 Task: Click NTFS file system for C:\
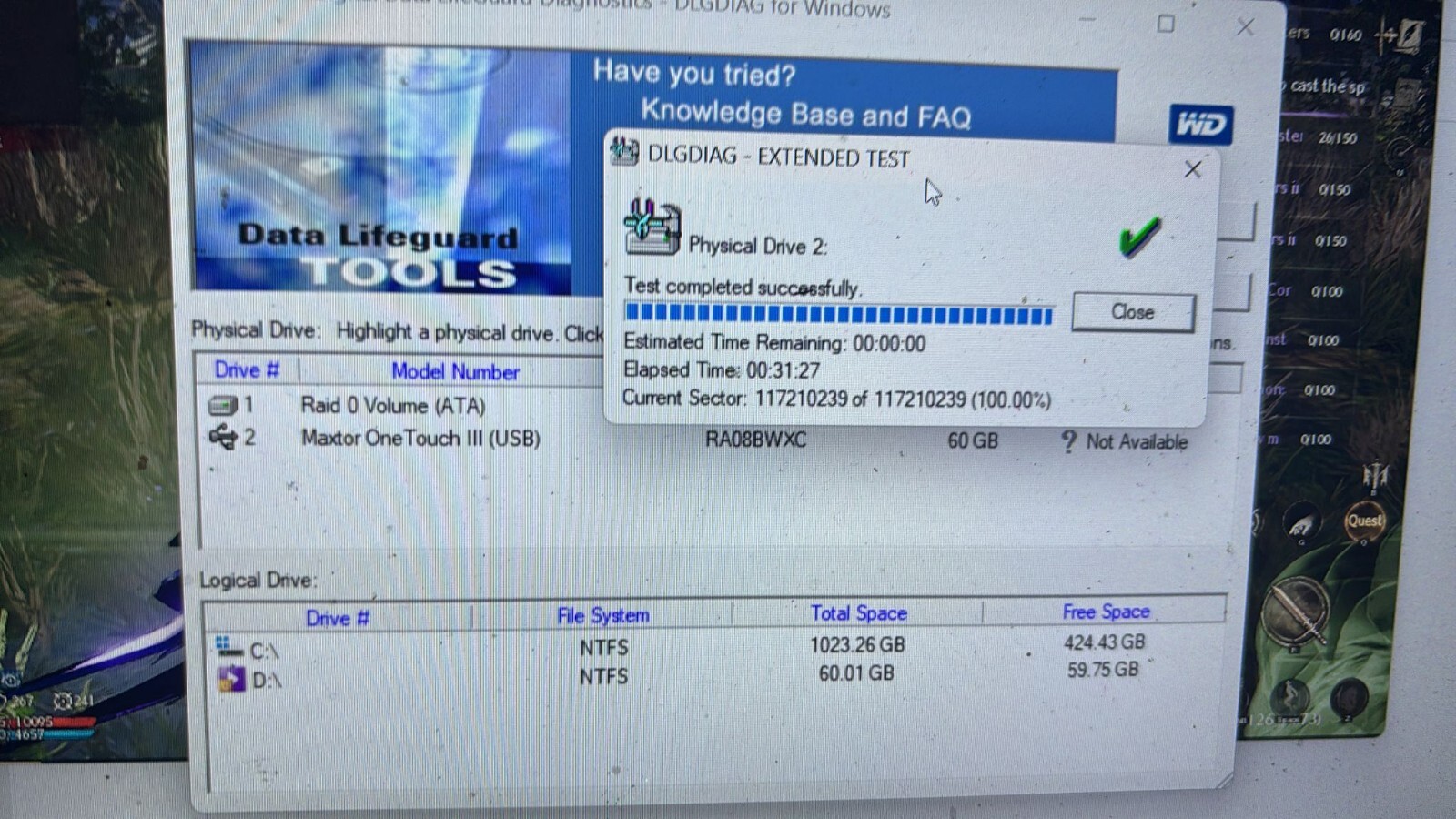604,647
